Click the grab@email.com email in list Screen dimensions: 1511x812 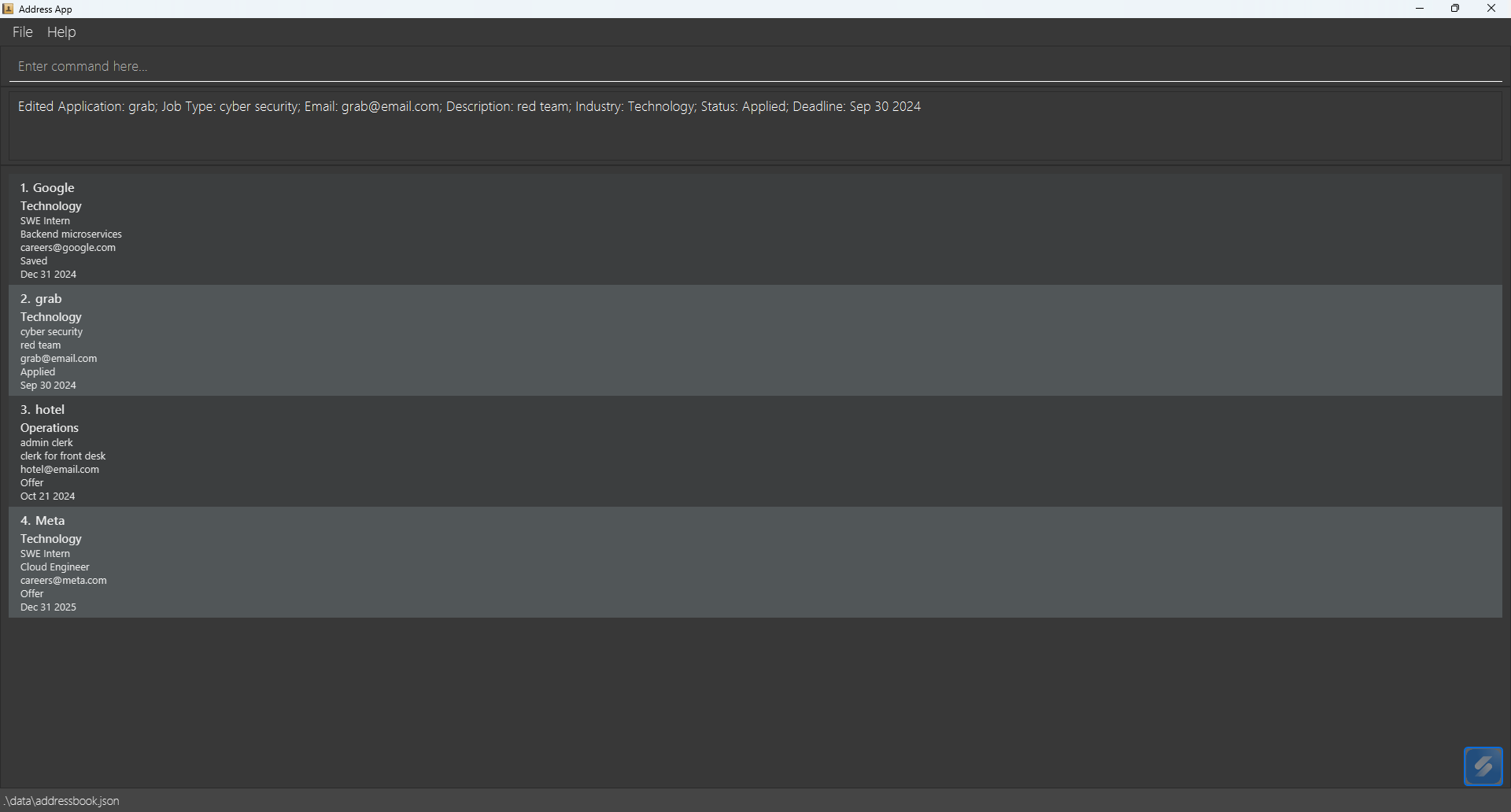tap(58, 359)
